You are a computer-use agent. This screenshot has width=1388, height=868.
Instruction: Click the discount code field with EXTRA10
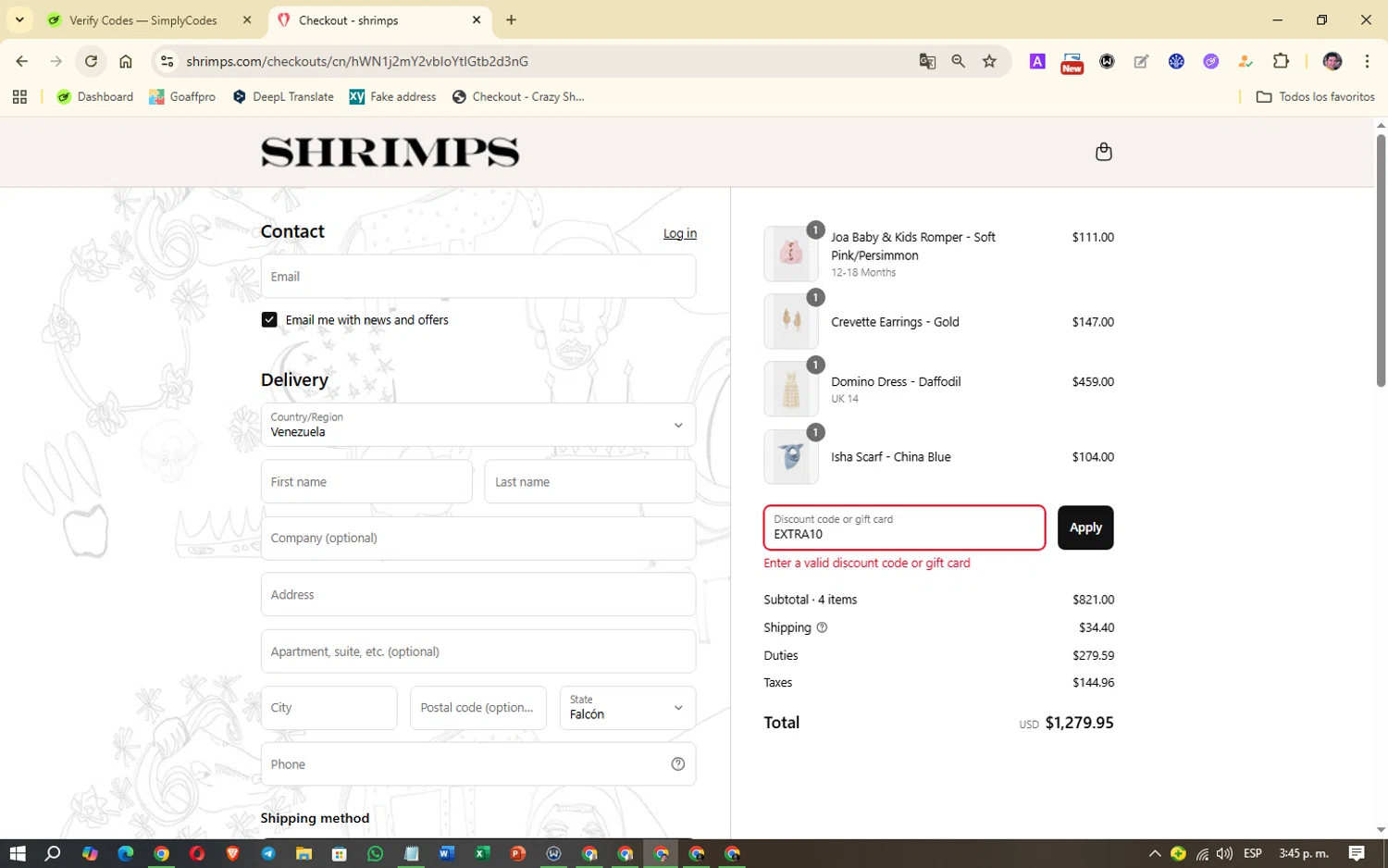pyautogui.click(x=904, y=527)
